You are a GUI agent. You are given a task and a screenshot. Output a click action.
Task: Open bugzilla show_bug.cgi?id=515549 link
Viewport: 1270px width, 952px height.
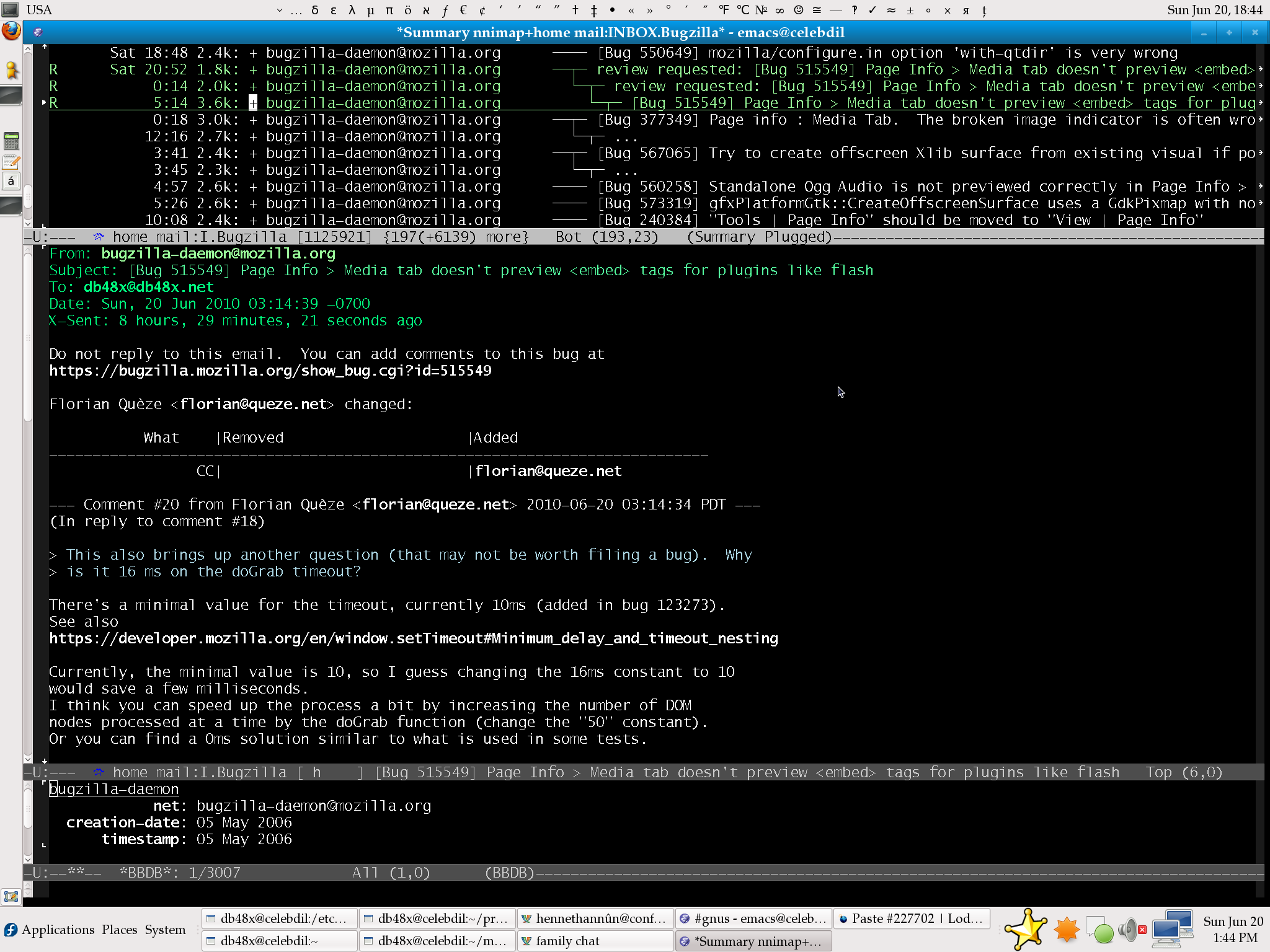pyautogui.click(x=270, y=371)
